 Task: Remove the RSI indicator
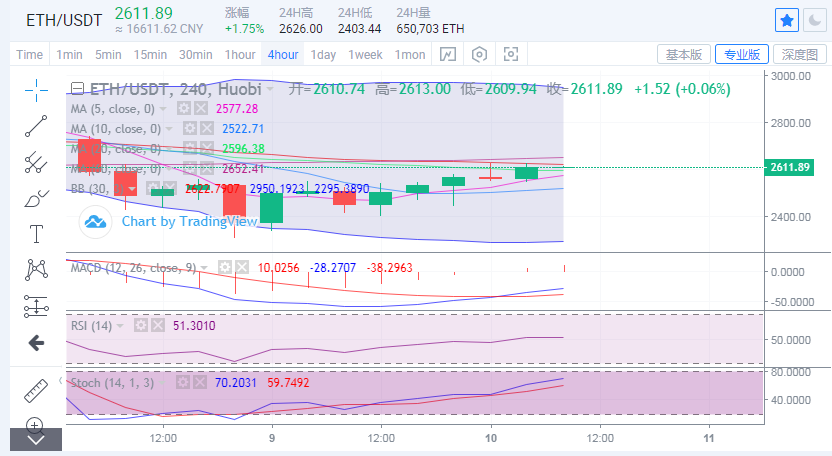tap(158, 325)
